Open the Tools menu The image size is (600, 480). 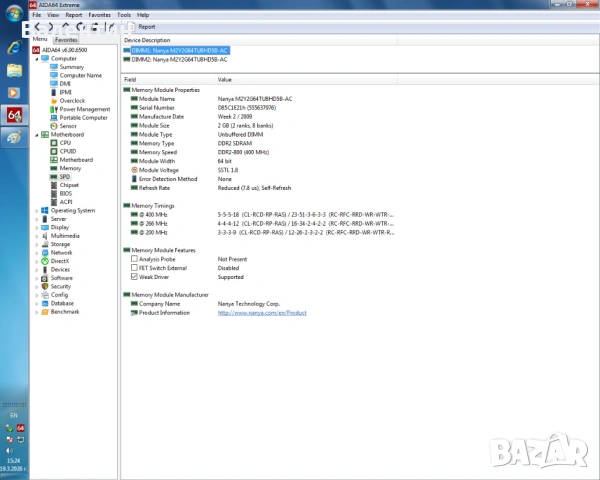pyautogui.click(x=124, y=15)
